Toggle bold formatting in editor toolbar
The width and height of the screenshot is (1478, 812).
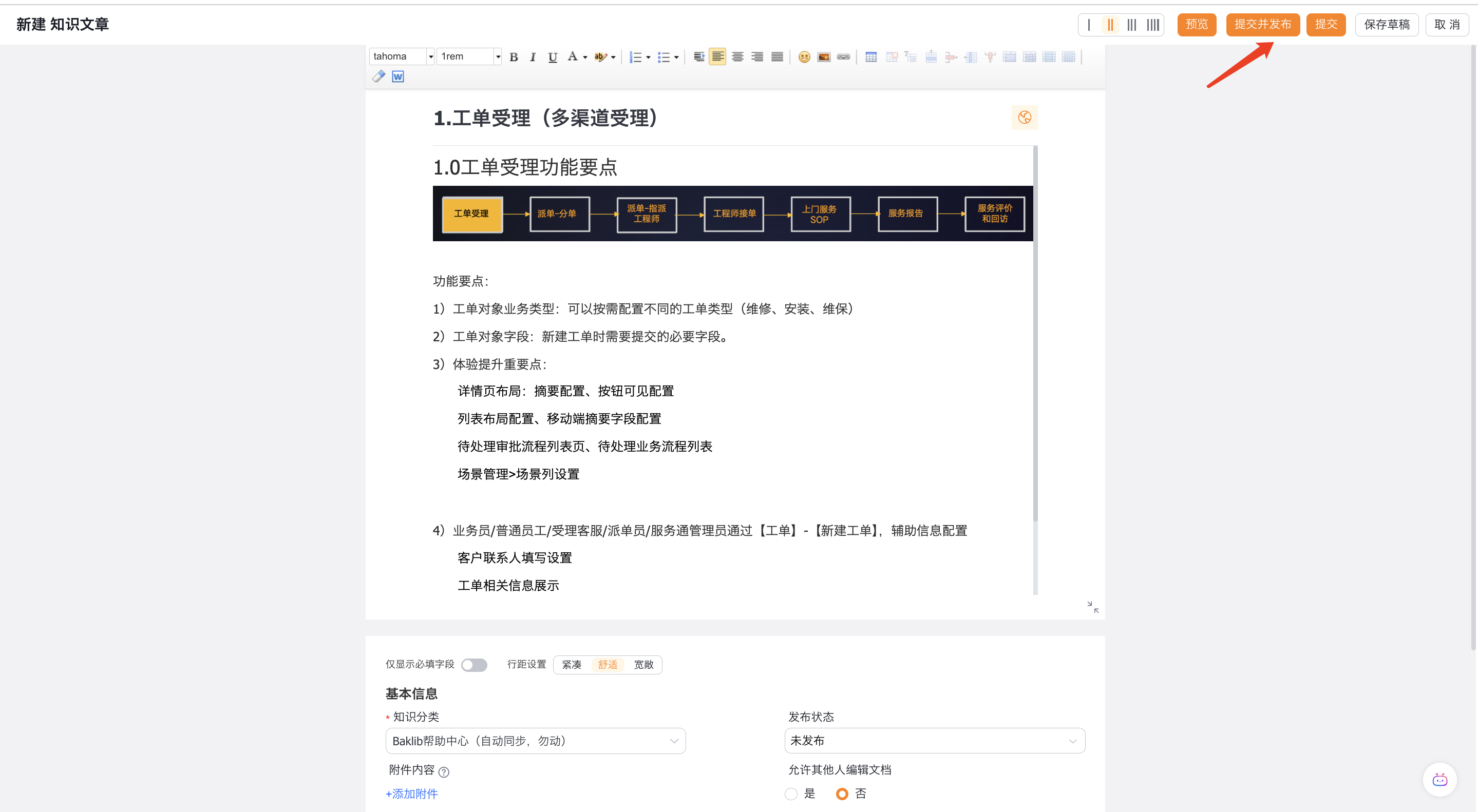click(514, 57)
